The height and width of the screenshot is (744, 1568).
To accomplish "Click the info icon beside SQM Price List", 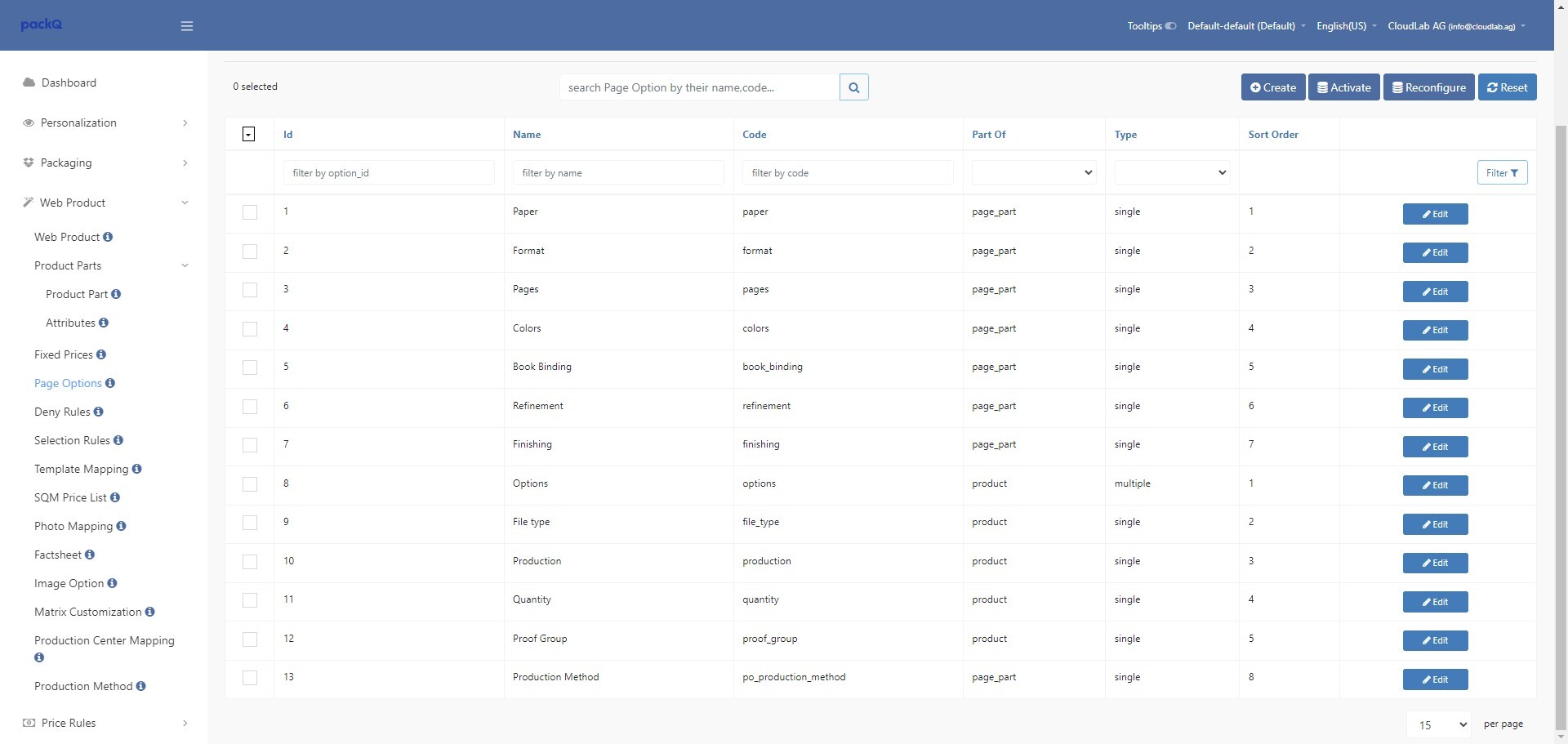I will [115, 497].
